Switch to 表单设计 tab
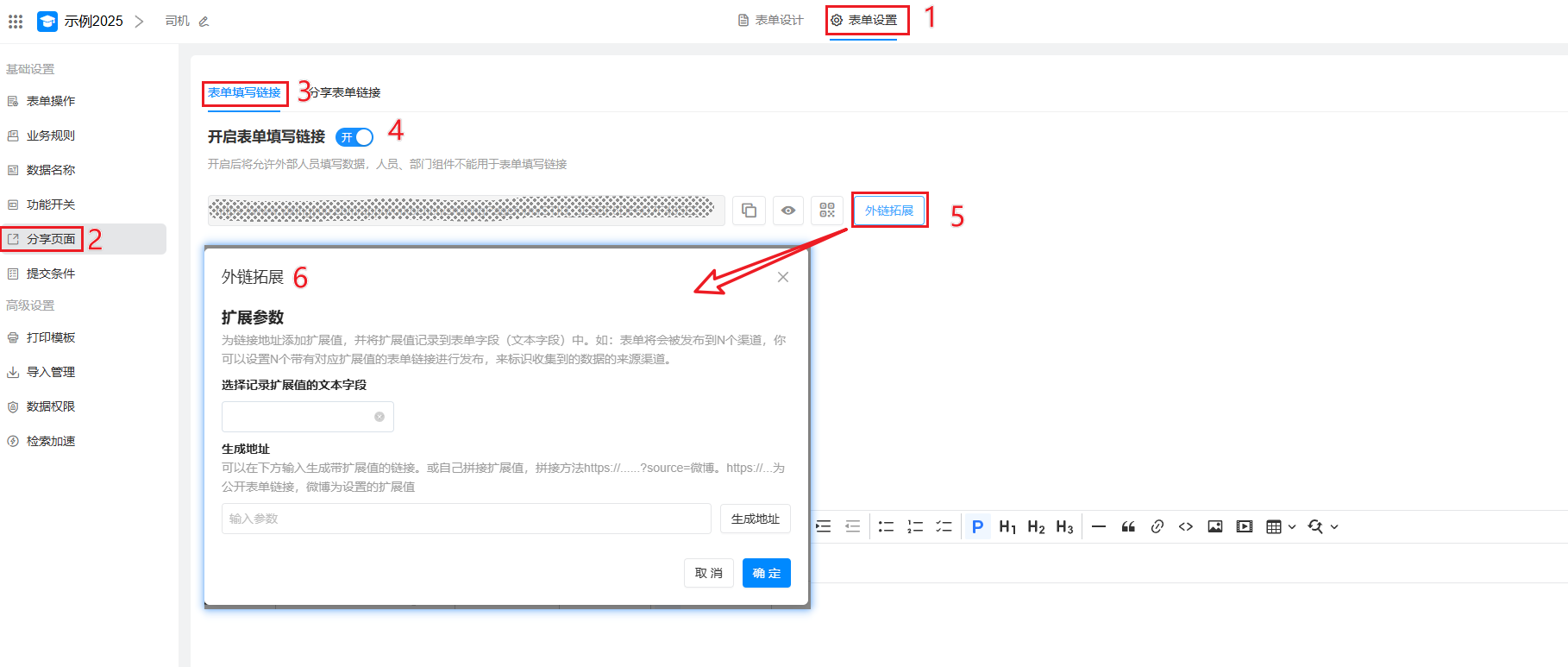This screenshot has height=667, width=1568. [771, 20]
